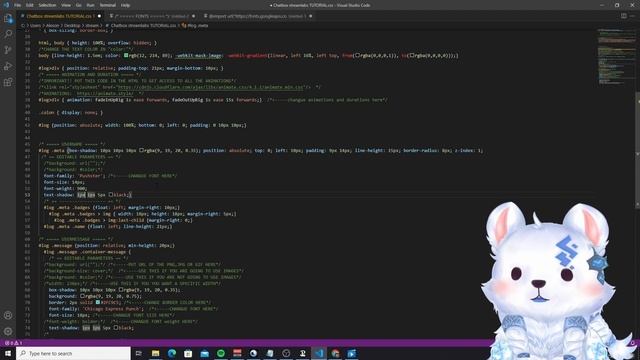Open the Accounts menu icon

(8, 316)
